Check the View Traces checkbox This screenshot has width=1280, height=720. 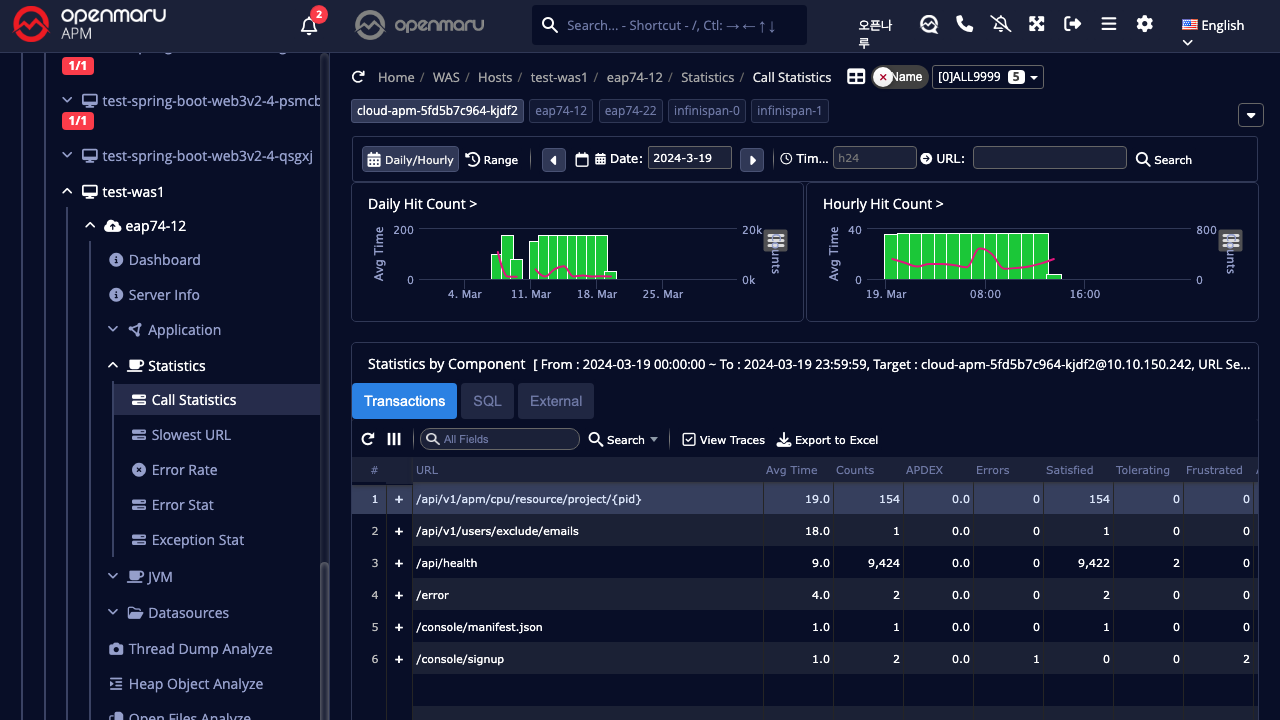coord(688,440)
